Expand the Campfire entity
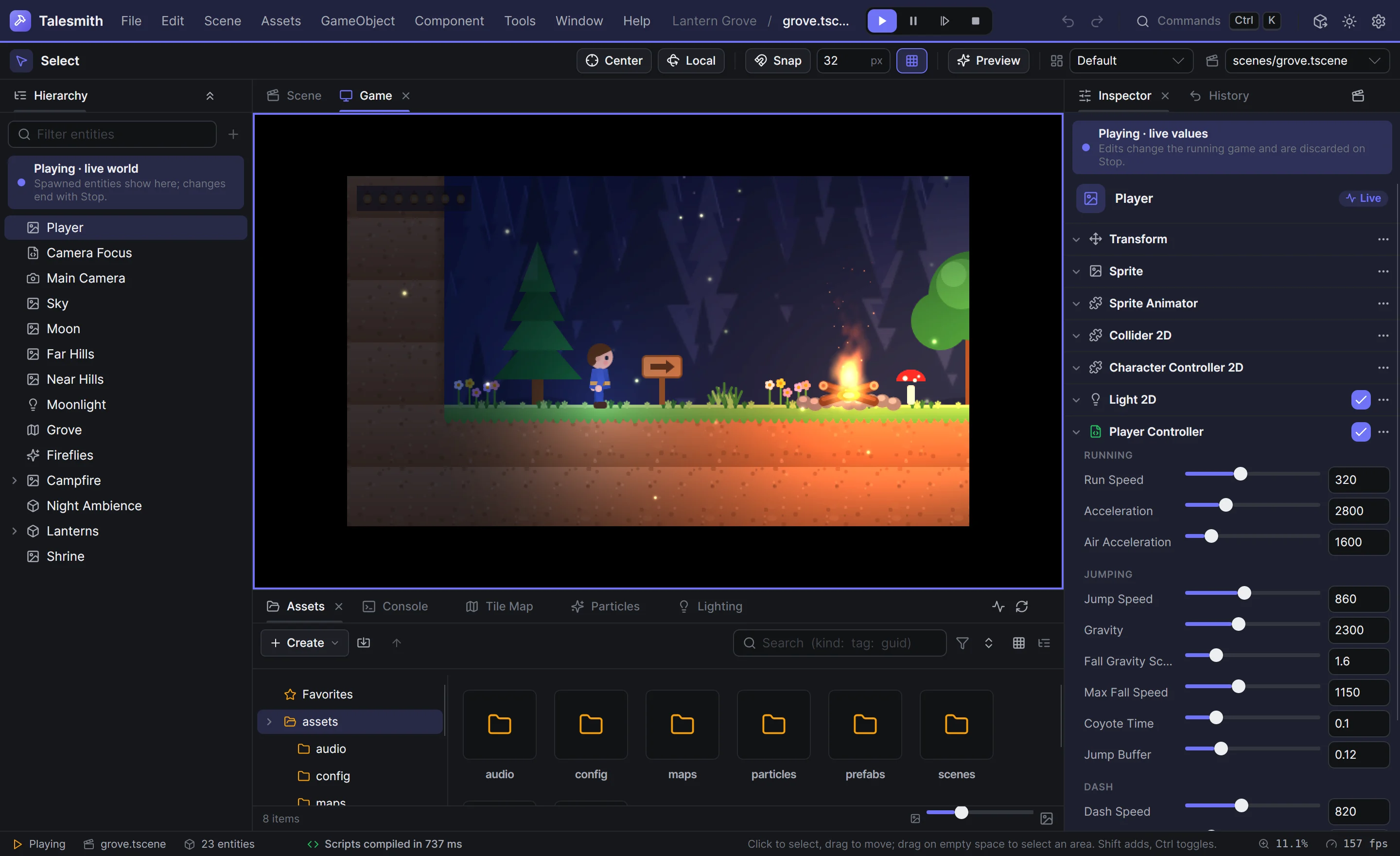 [14, 481]
